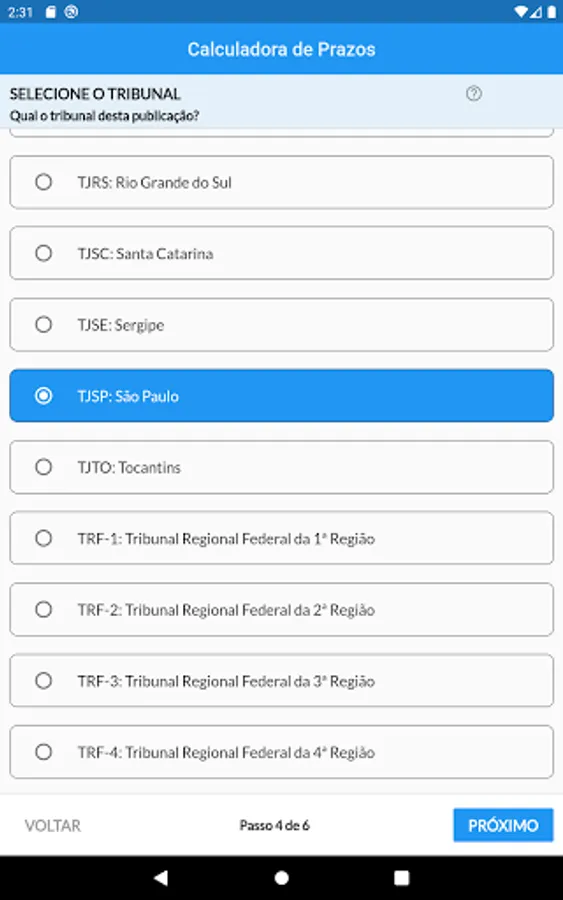Click the PRÓXIMO button
The height and width of the screenshot is (900, 563).
coord(503,825)
